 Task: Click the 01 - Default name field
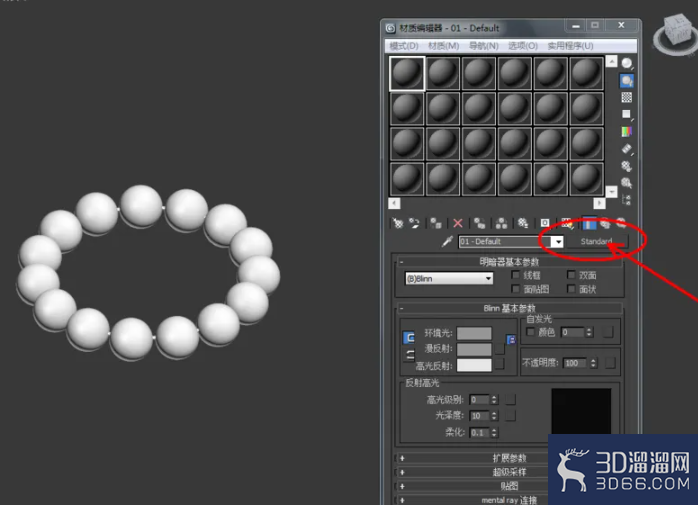[505, 241]
